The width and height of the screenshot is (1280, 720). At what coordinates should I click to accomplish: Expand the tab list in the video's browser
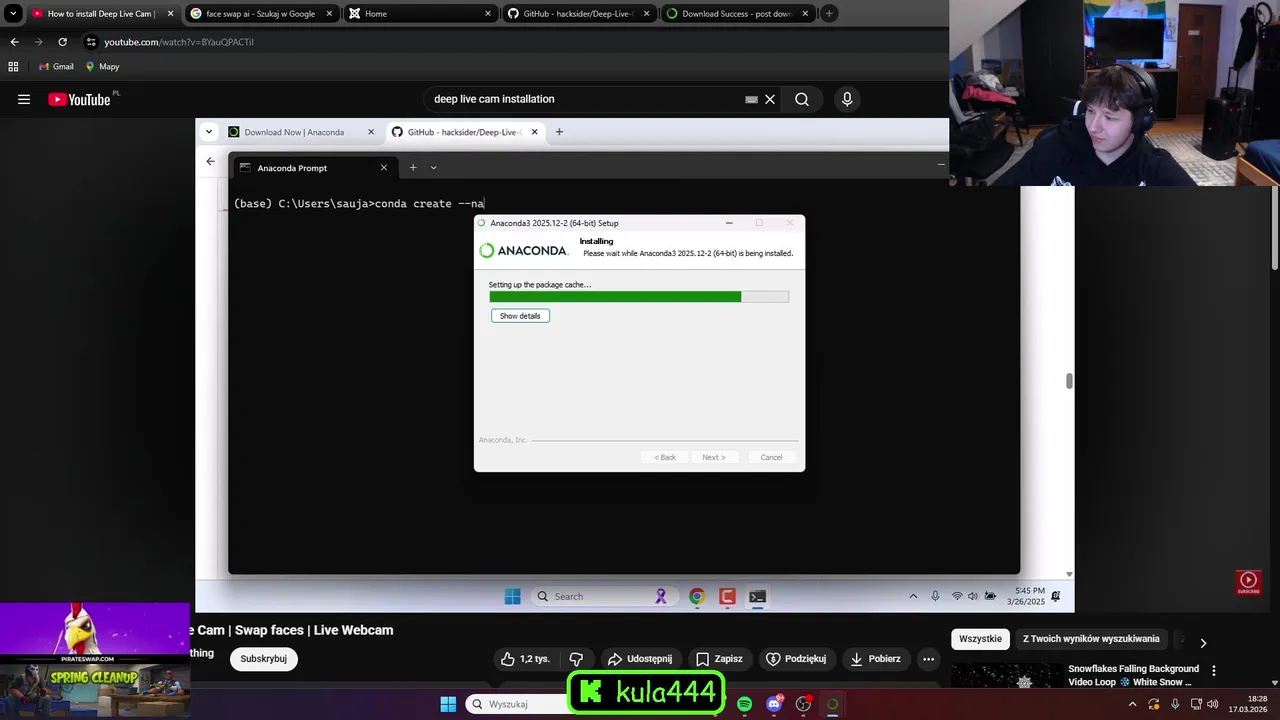[x=209, y=132]
